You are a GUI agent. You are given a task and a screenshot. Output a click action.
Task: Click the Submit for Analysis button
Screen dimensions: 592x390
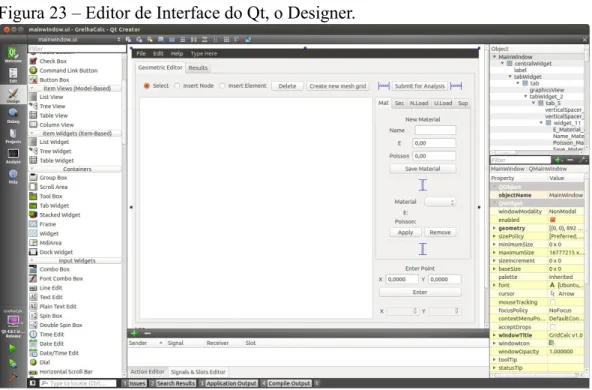pyautogui.click(x=419, y=86)
